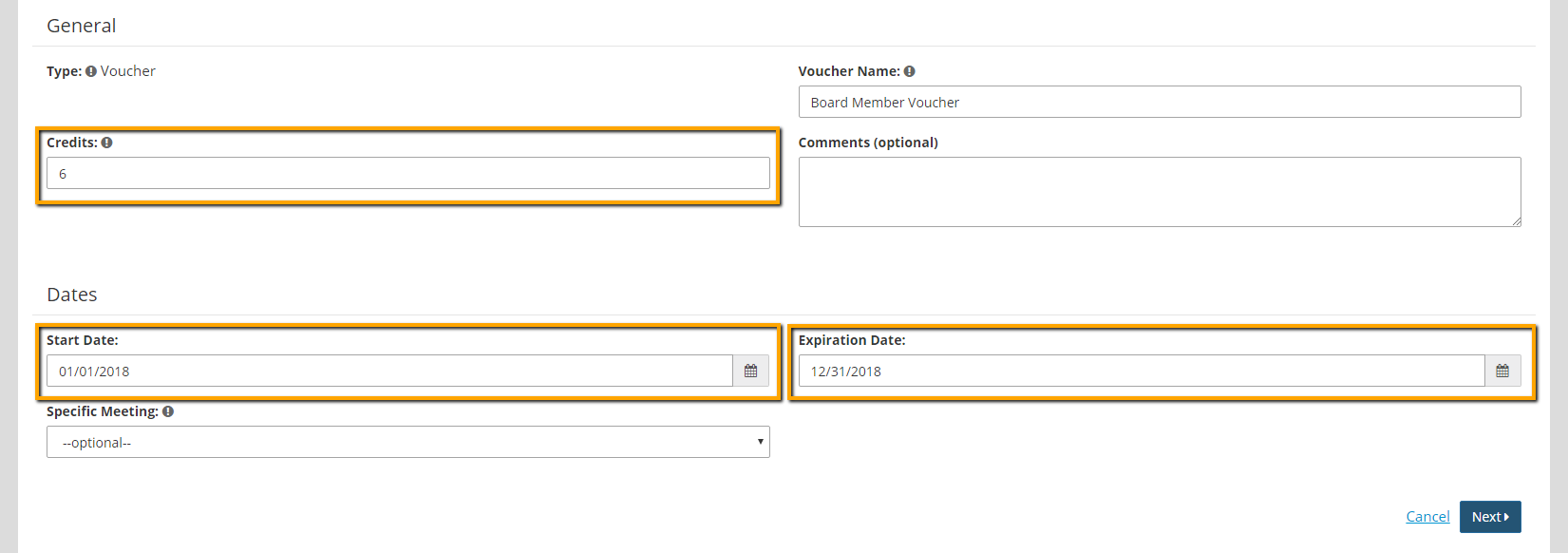This screenshot has width=1568, height=553.
Task: Click the 'Voucher' type value text
Action: [128, 71]
